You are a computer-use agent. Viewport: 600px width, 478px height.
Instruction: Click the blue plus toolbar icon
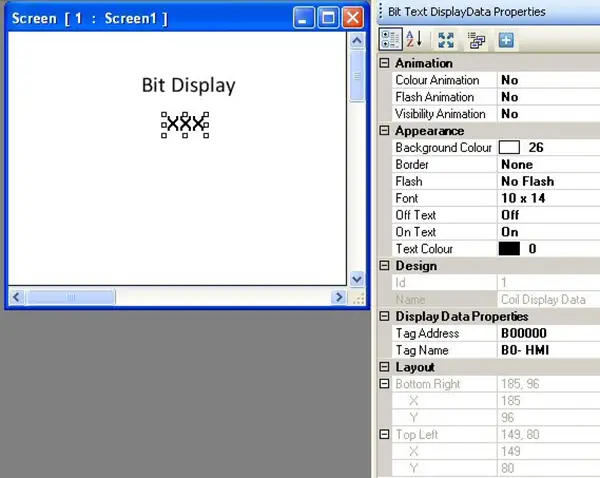[x=506, y=40]
